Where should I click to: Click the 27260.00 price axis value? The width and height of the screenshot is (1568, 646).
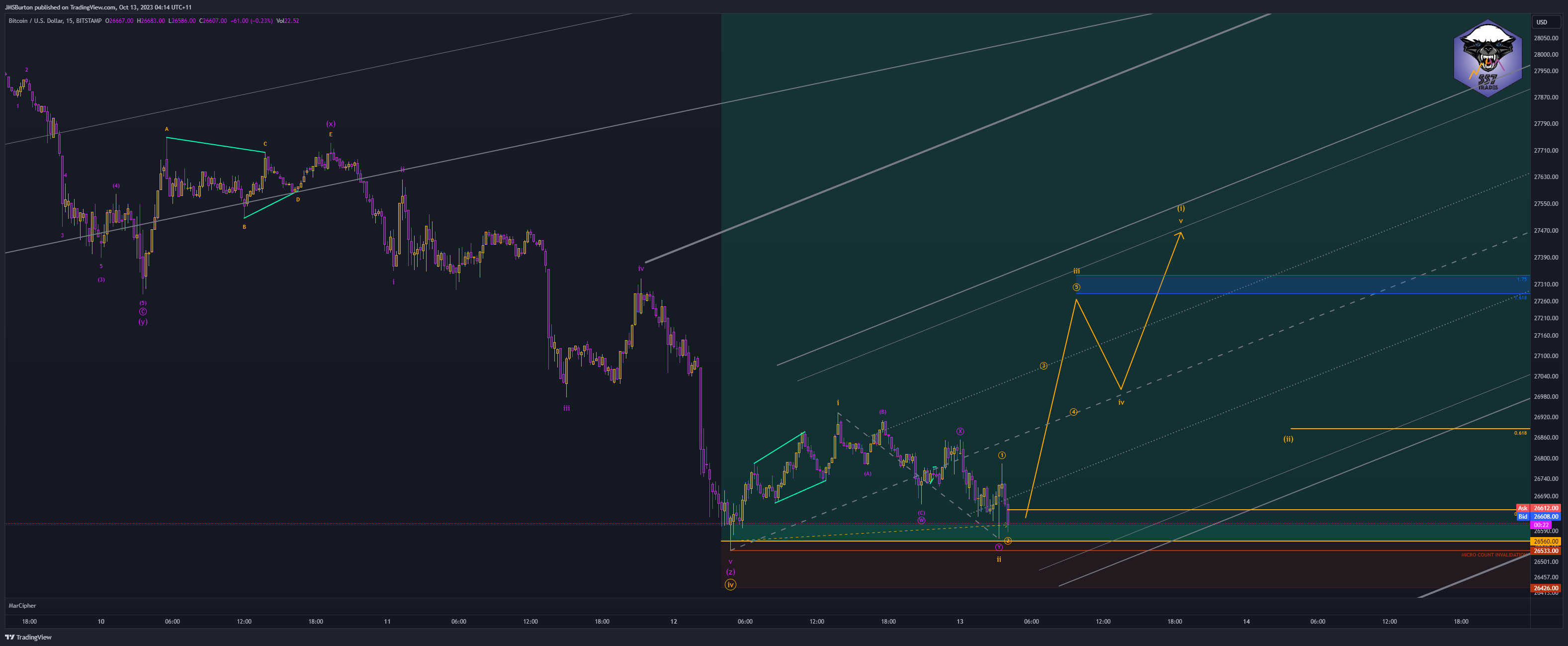[1546, 301]
